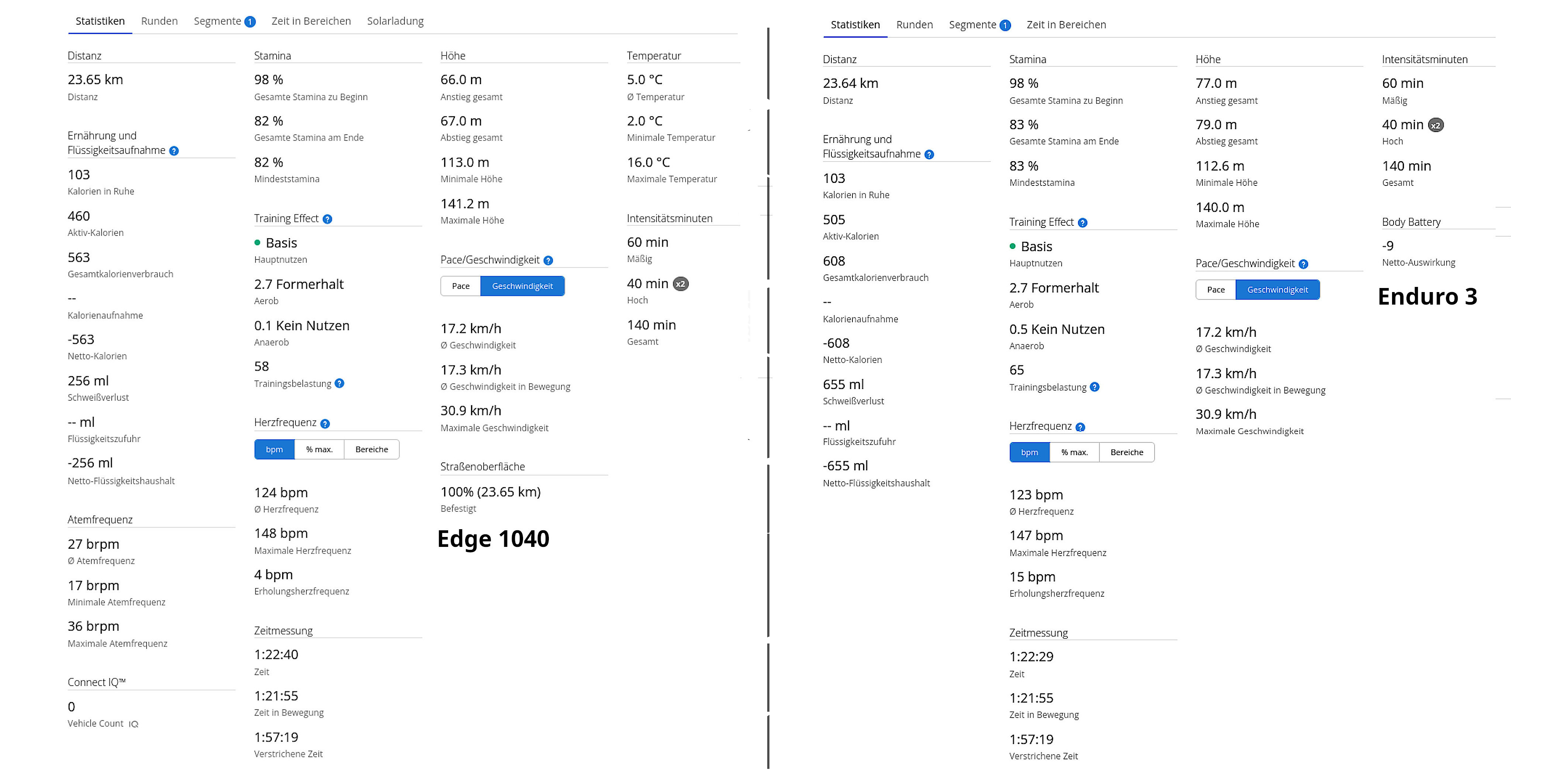The height and width of the screenshot is (784, 1554).
Task: Select % max. heart rate view on Edge 1040
Action: [x=319, y=450]
